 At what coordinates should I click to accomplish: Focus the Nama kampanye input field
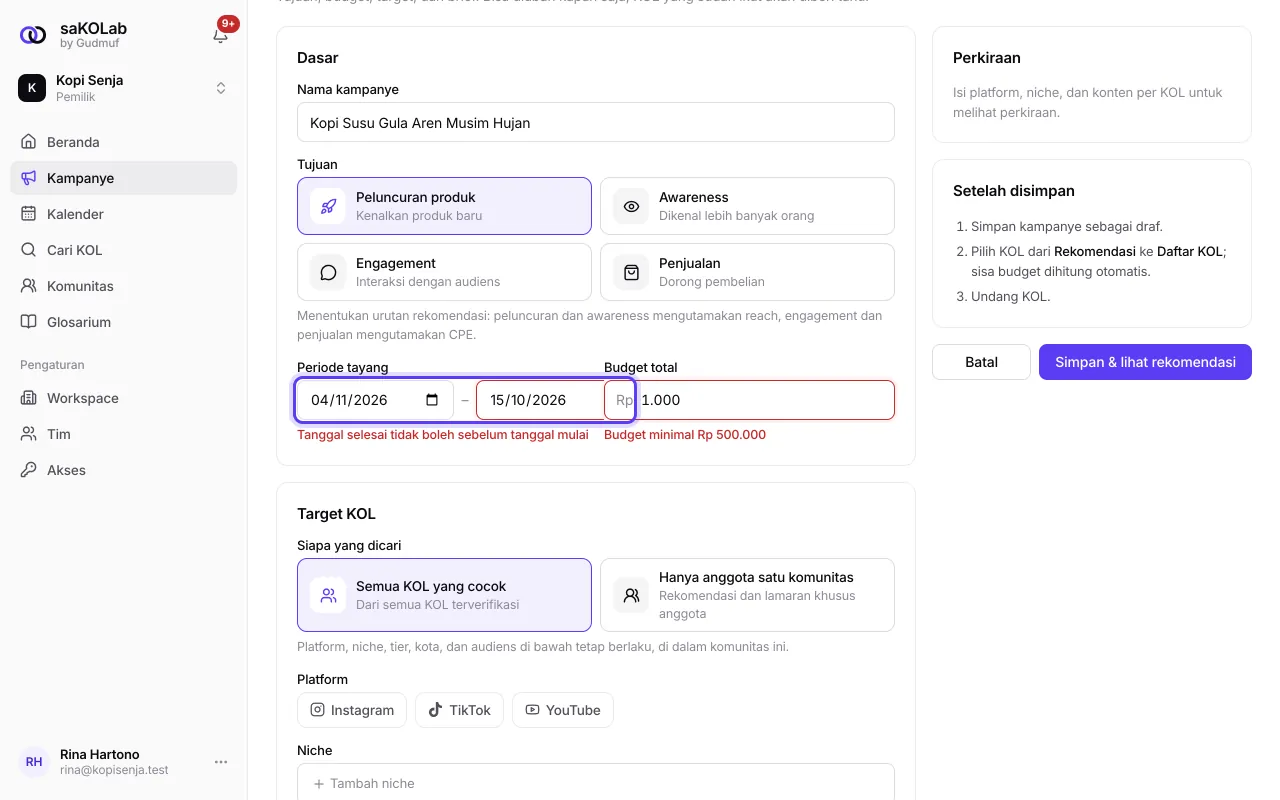tap(596, 122)
